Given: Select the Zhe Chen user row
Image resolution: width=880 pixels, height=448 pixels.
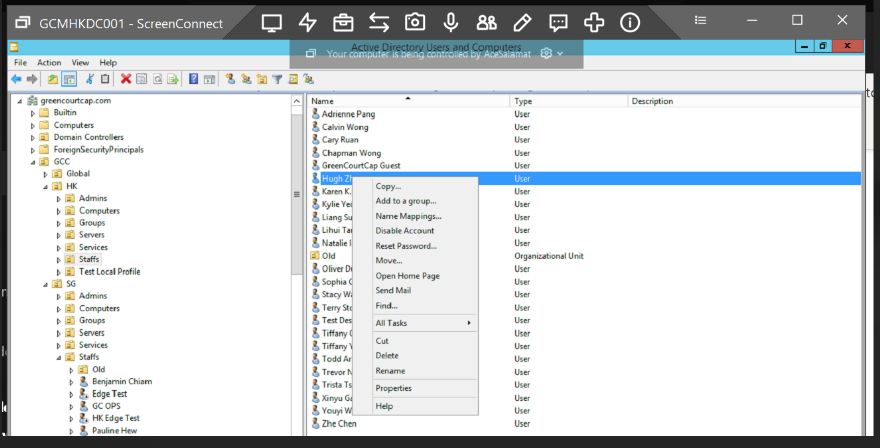Looking at the screenshot, I should 584,424.
